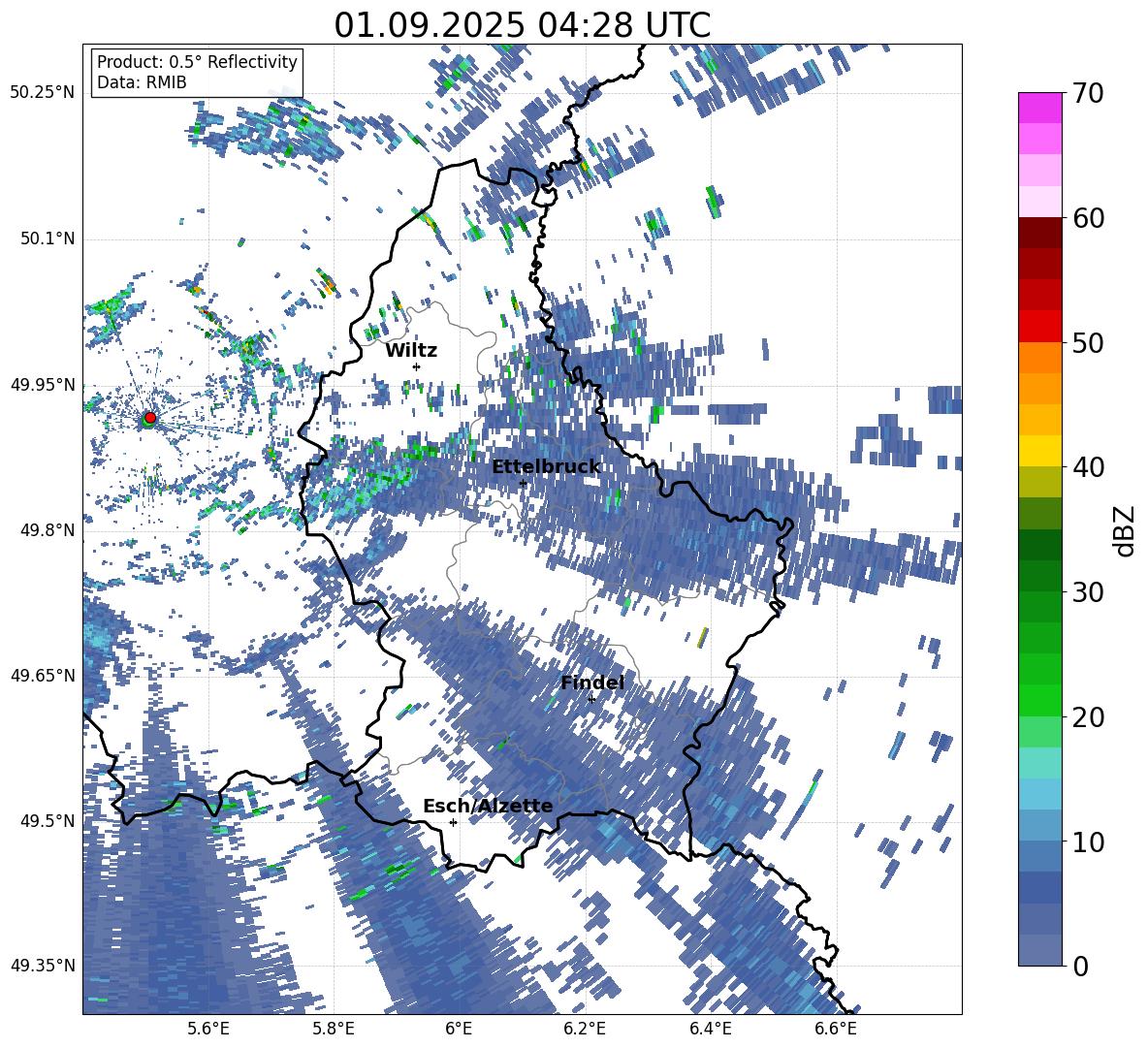The height and width of the screenshot is (1048, 1148).
Task: Click the bright red colorbar segment near 50
Action: click(x=1039, y=326)
